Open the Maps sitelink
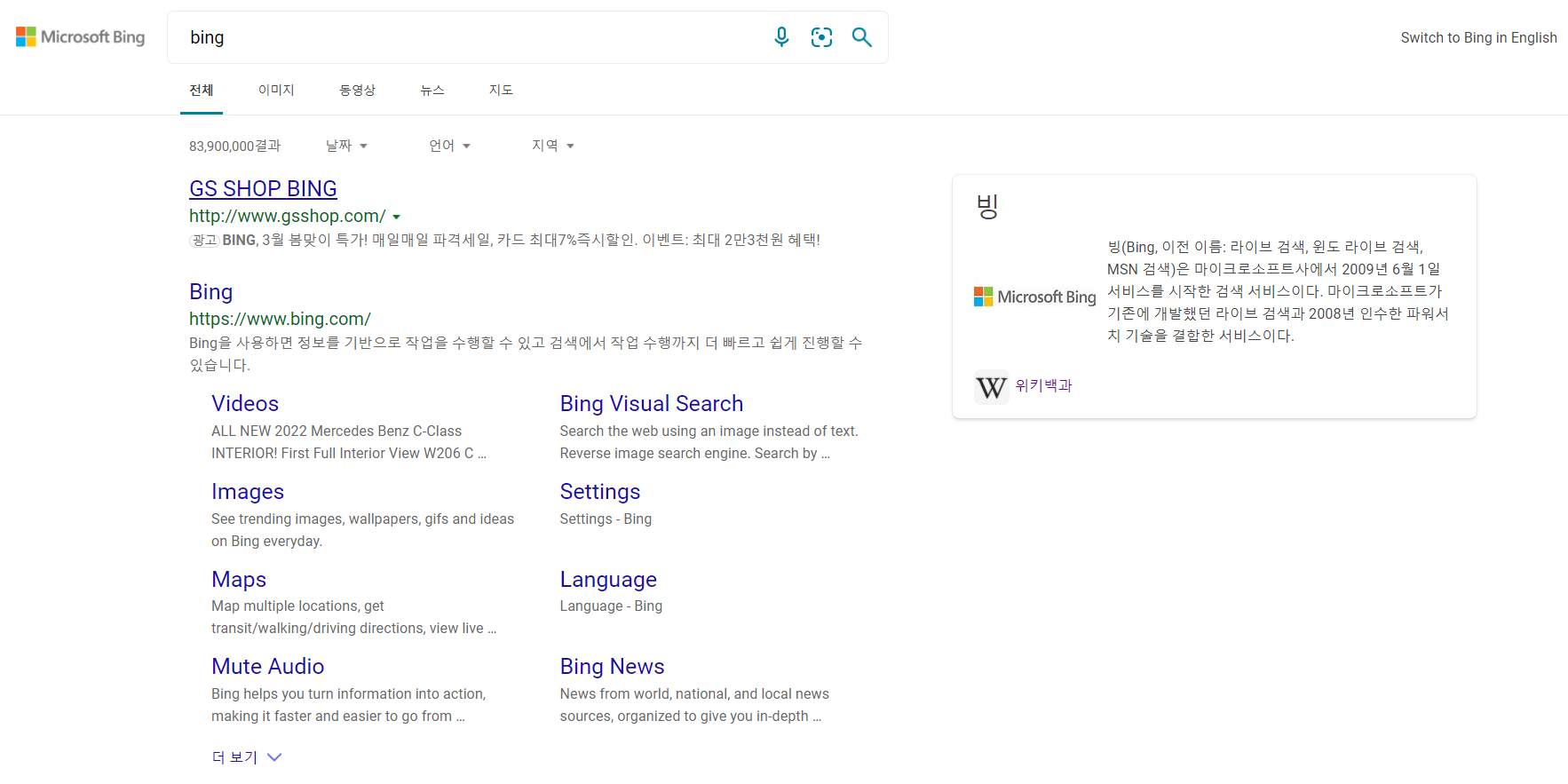Image resolution: width=1568 pixels, height=784 pixels. [x=239, y=579]
